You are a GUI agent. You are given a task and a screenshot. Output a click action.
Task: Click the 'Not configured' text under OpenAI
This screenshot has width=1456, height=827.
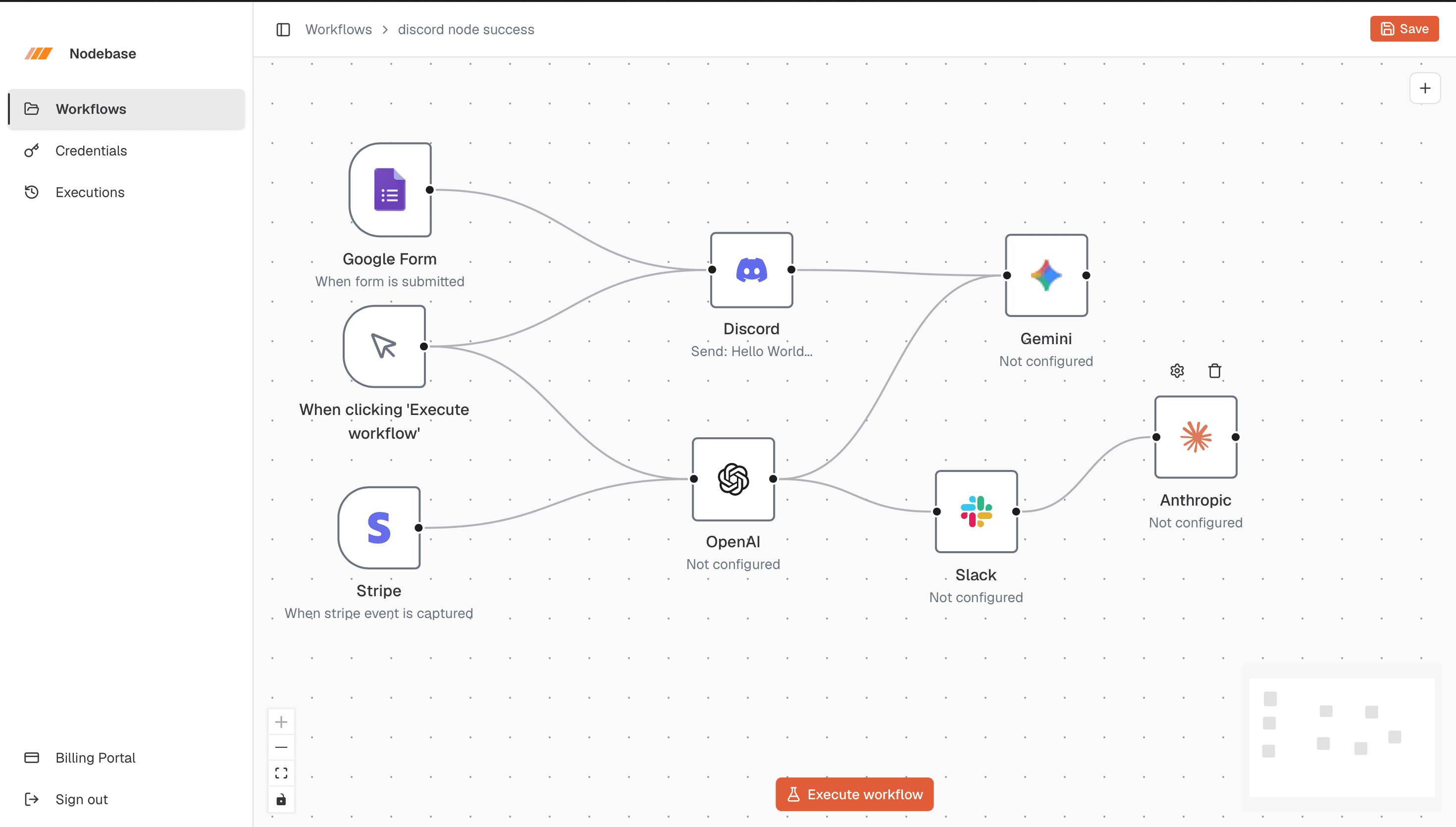point(733,564)
